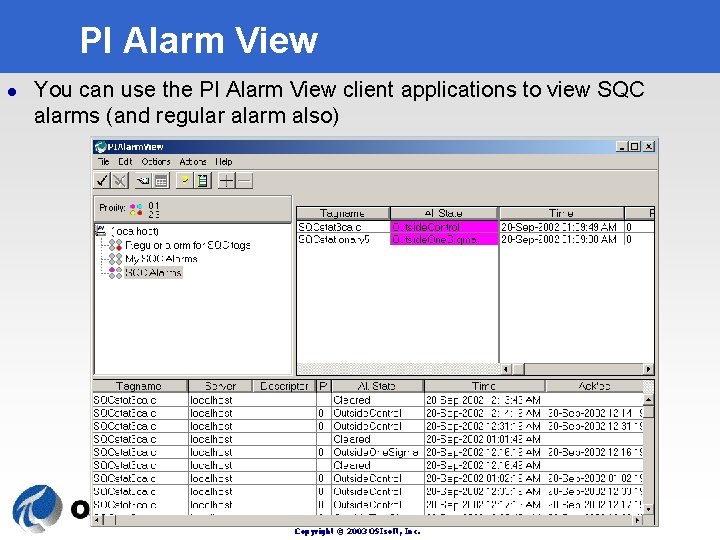Click alarm group icon beside My SQC Alarms
Screen dimensions: 720x540
click(x=115, y=259)
